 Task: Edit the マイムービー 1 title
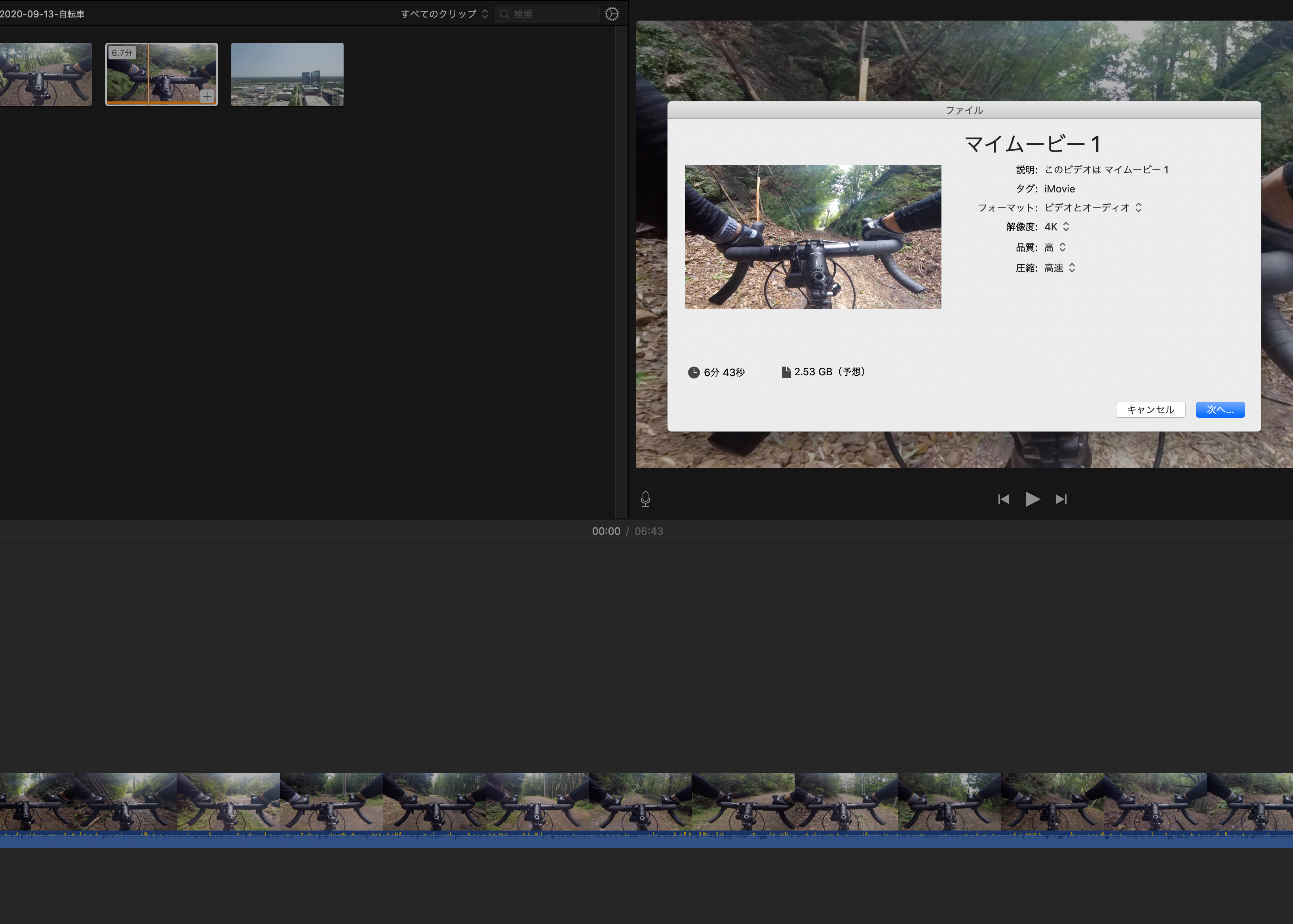(x=1033, y=144)
